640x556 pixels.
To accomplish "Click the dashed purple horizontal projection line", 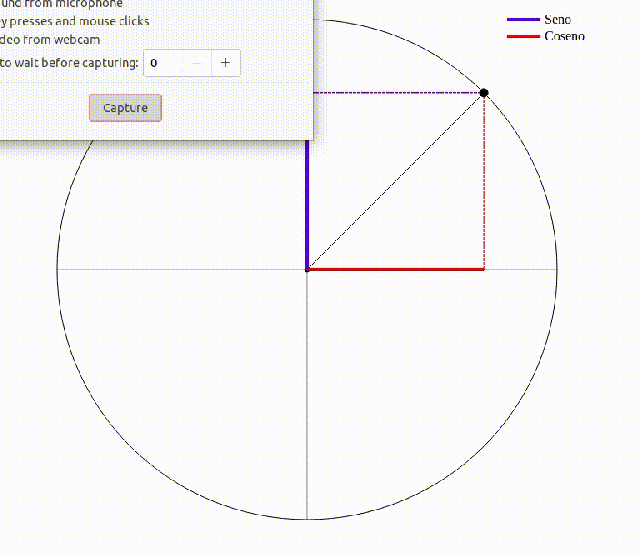I will coord(400,93).
